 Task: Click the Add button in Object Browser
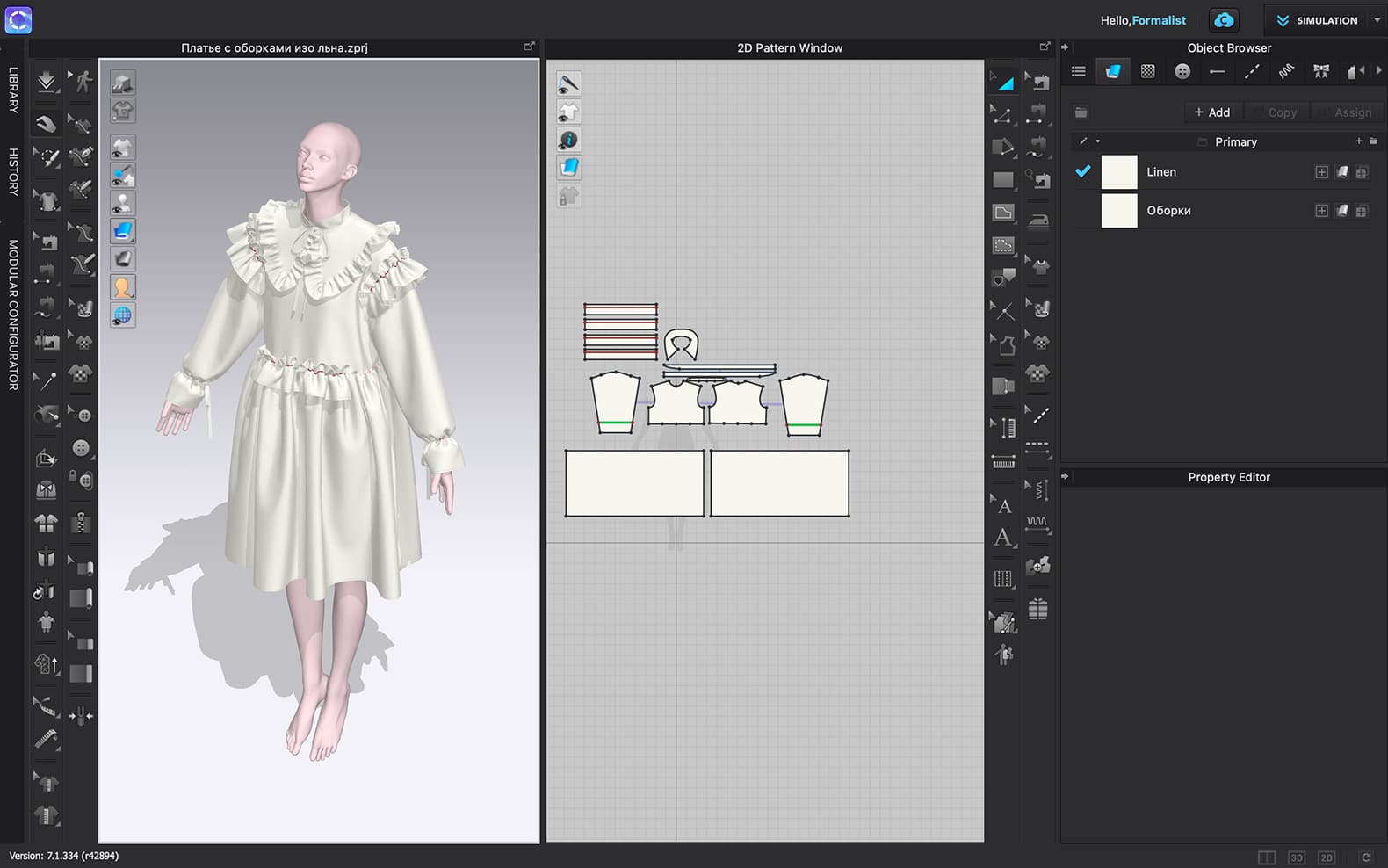(1211, 112)
